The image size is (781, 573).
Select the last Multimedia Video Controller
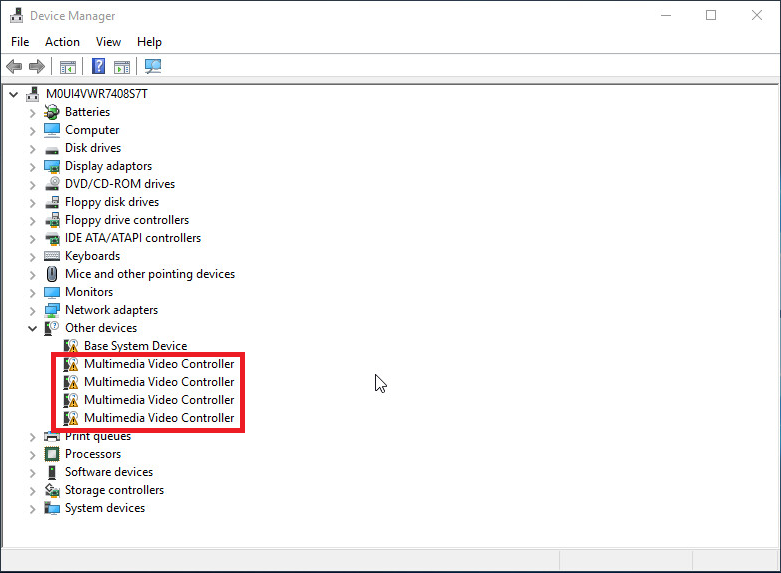pos(159,418)
